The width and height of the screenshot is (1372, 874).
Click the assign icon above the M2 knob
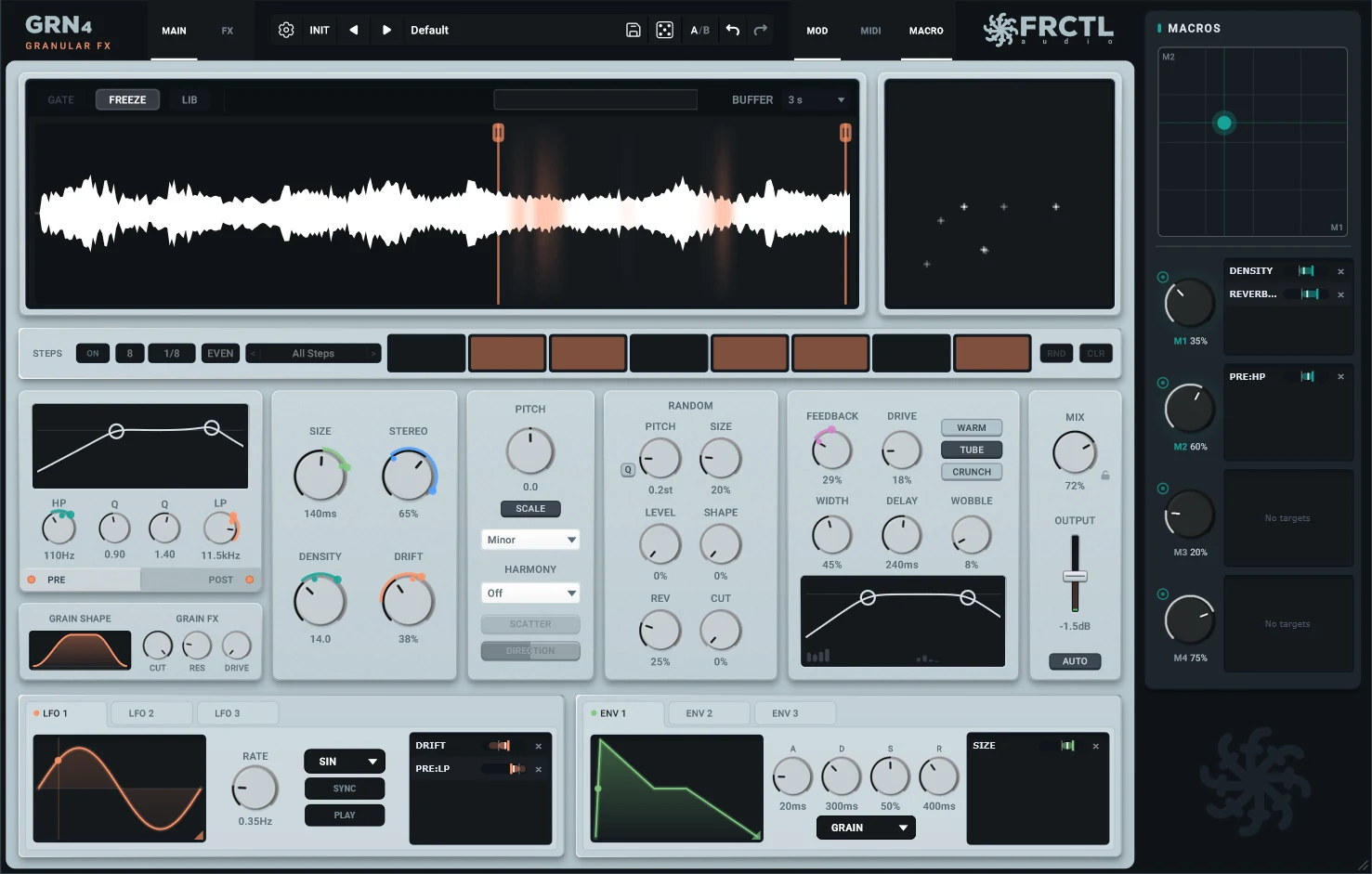click(1163, 383)
